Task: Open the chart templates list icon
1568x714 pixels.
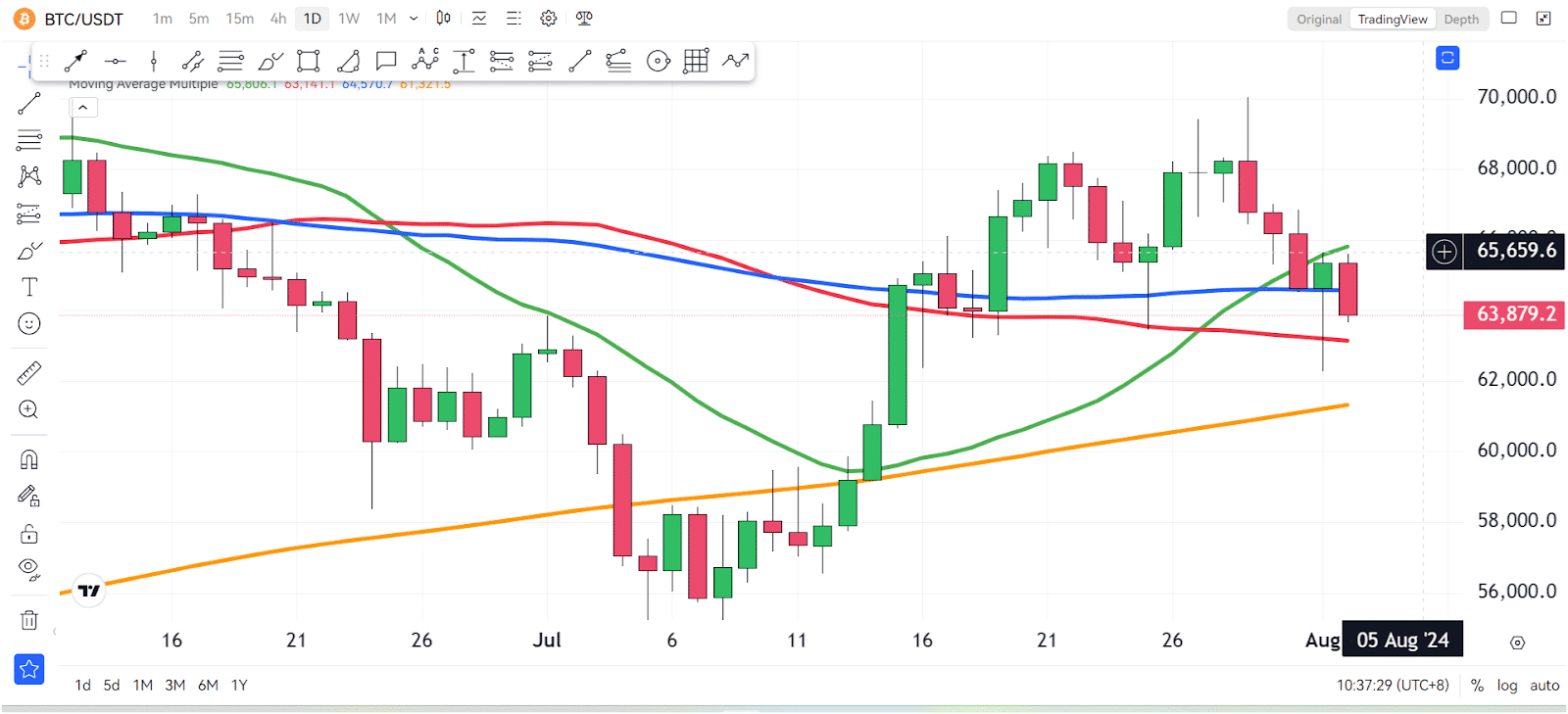Action: pos(514,18)
